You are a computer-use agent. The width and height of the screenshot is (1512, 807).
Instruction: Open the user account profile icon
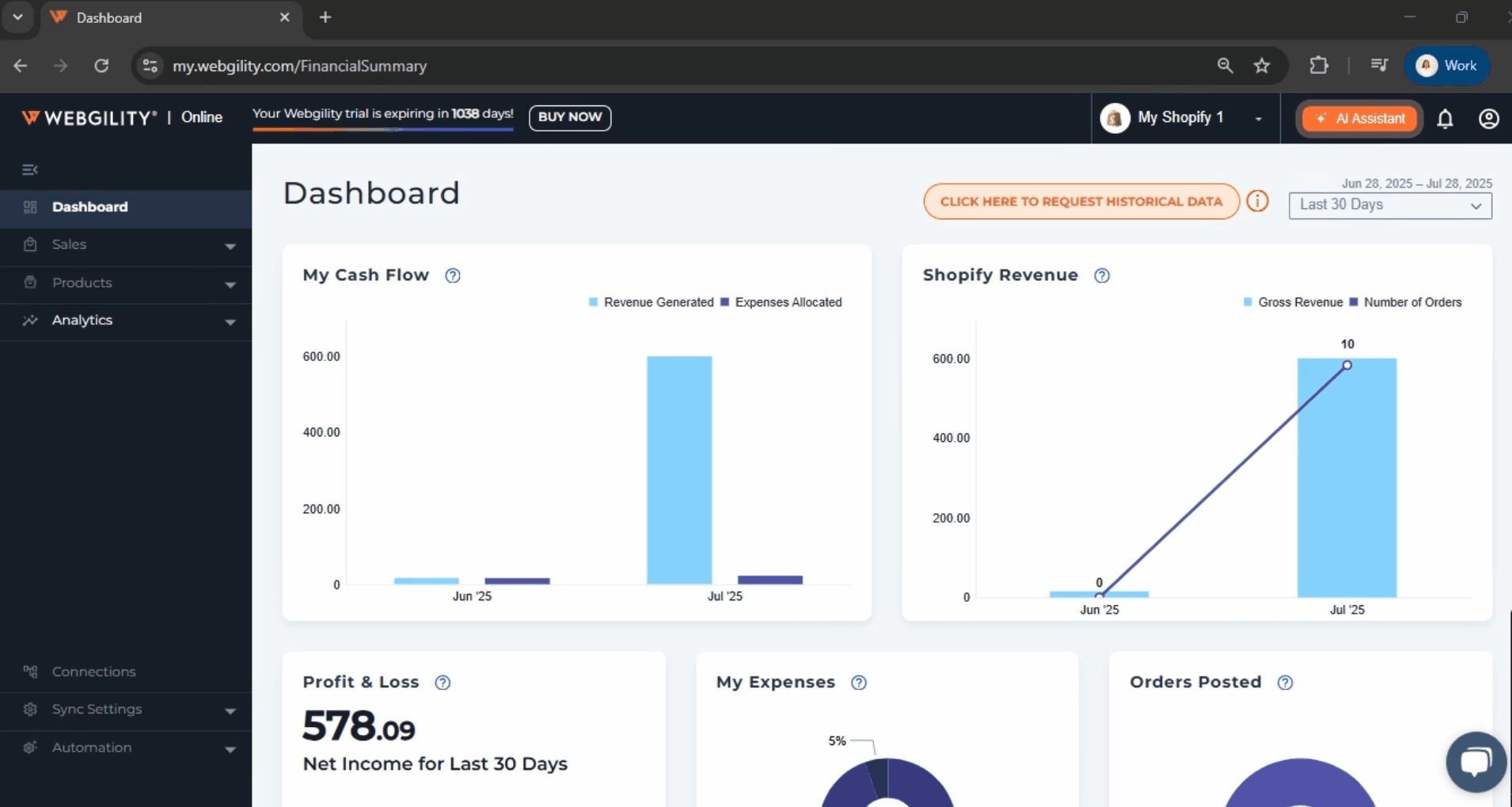point(1488,119)
